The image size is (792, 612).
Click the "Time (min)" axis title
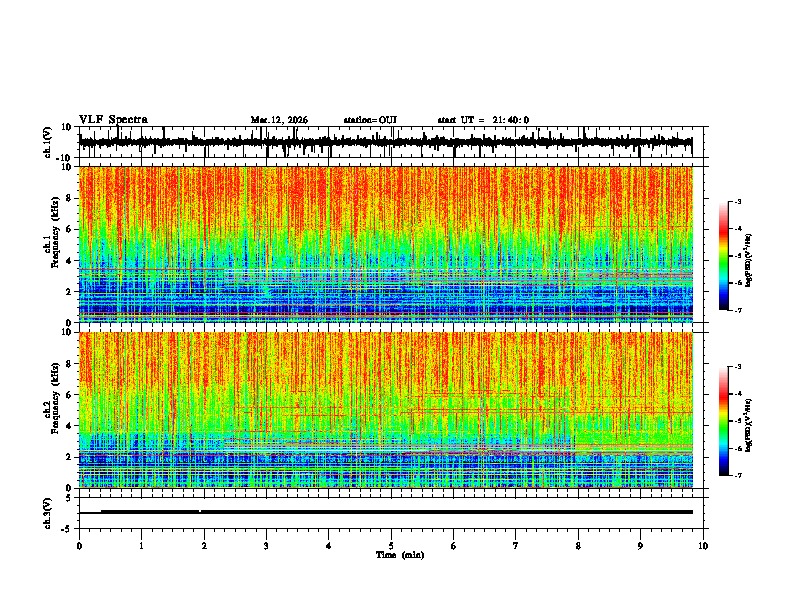click(x=400, y=555)
